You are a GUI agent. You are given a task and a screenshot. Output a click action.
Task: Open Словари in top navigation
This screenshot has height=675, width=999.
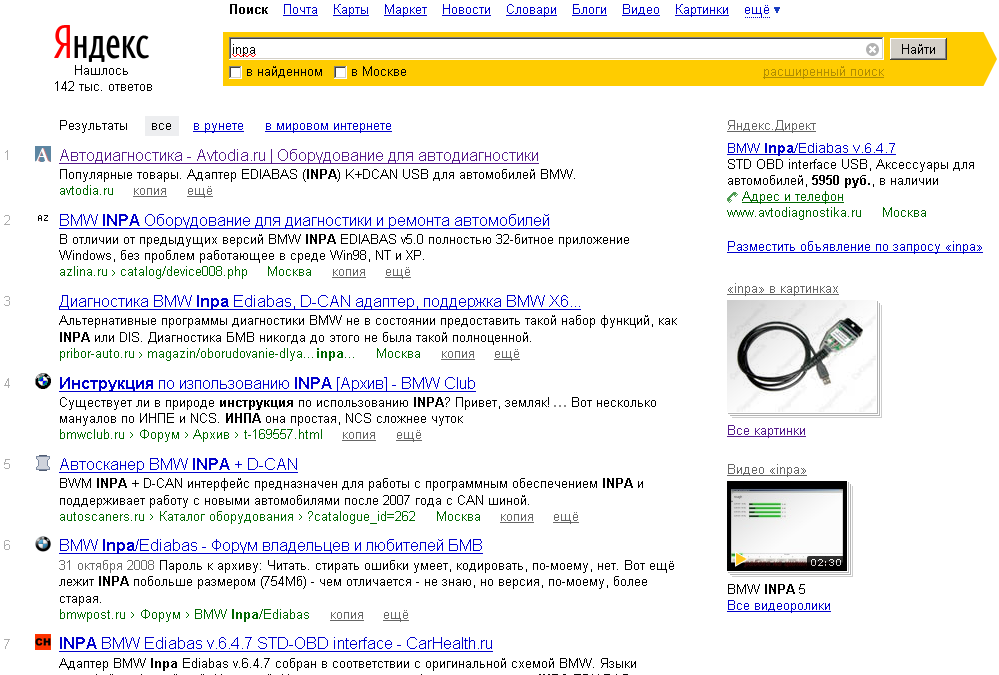[531, 10]
